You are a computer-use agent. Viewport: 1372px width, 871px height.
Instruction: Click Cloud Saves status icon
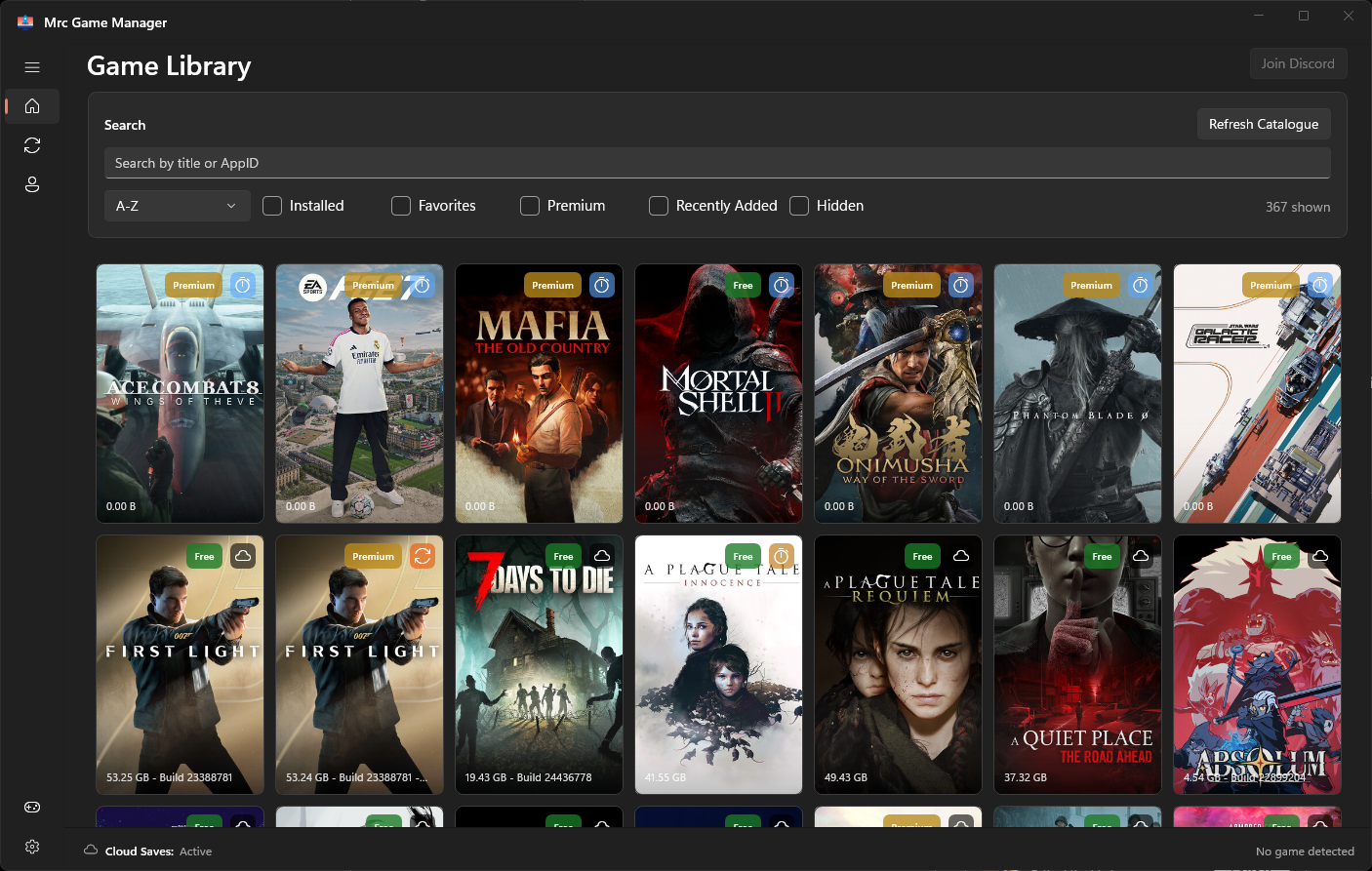91,851
